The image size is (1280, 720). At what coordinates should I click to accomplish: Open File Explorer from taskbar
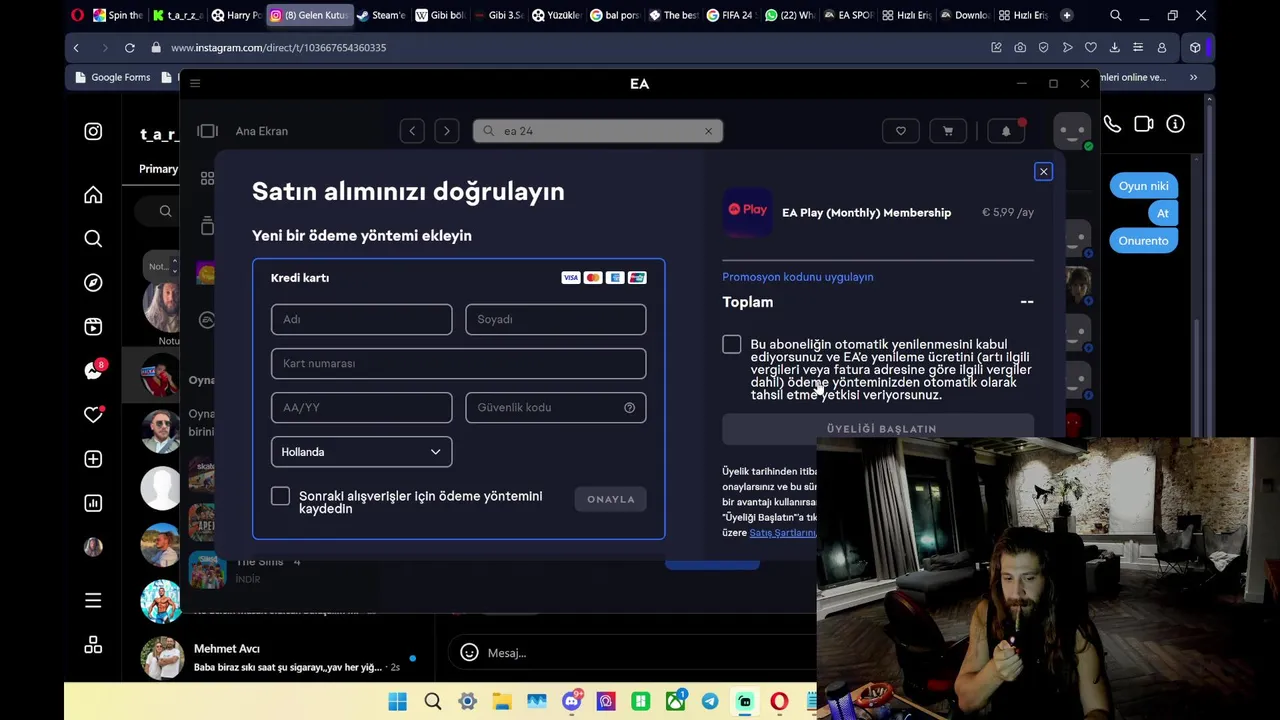coord(502,702)
